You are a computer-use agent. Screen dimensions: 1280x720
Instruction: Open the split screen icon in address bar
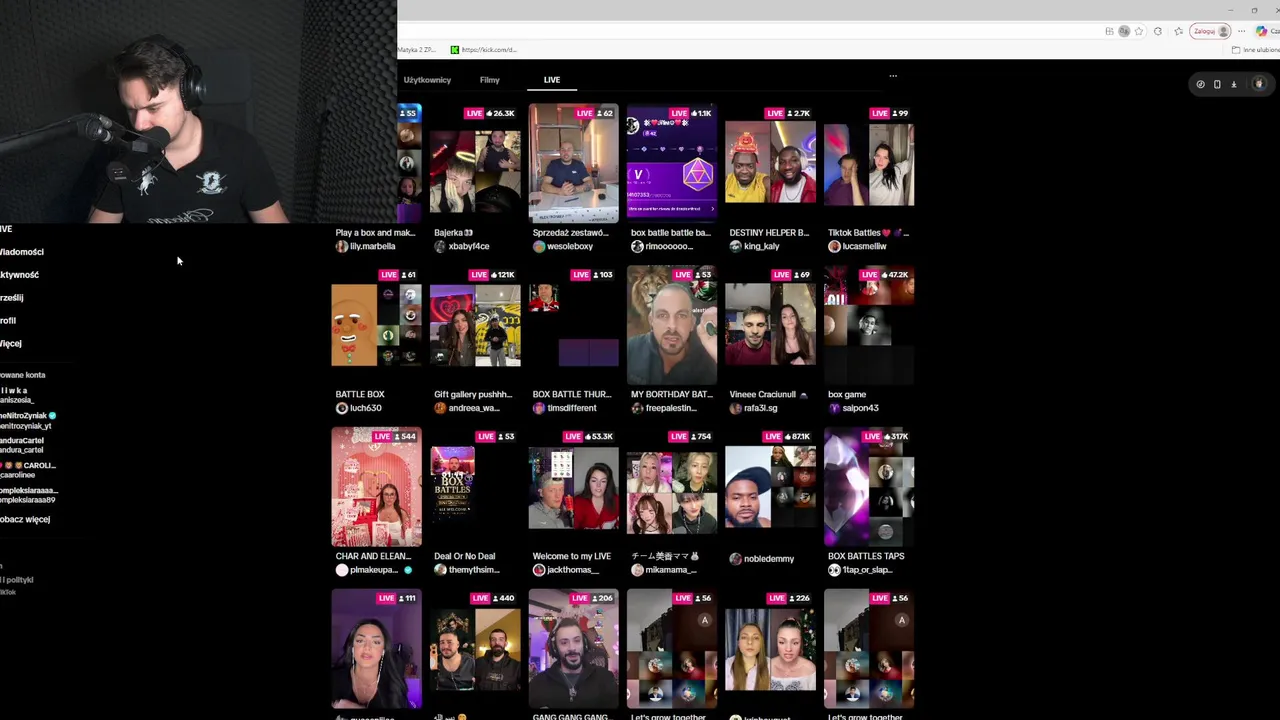tap(1109, 31)
